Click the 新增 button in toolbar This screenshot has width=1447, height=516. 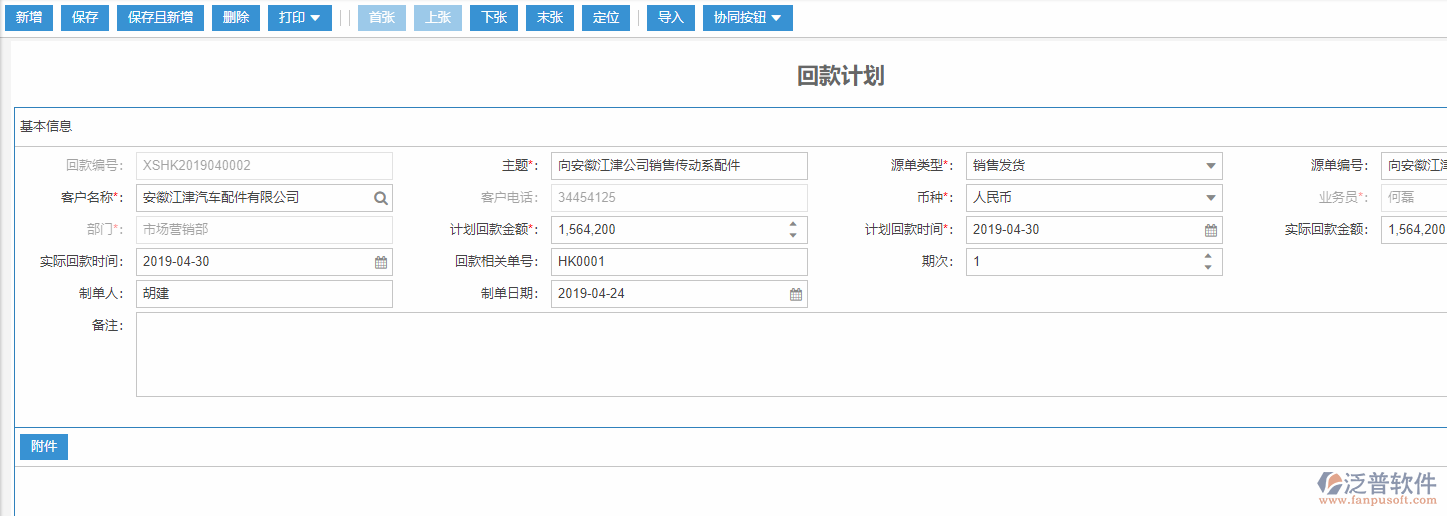coord(29,18)
